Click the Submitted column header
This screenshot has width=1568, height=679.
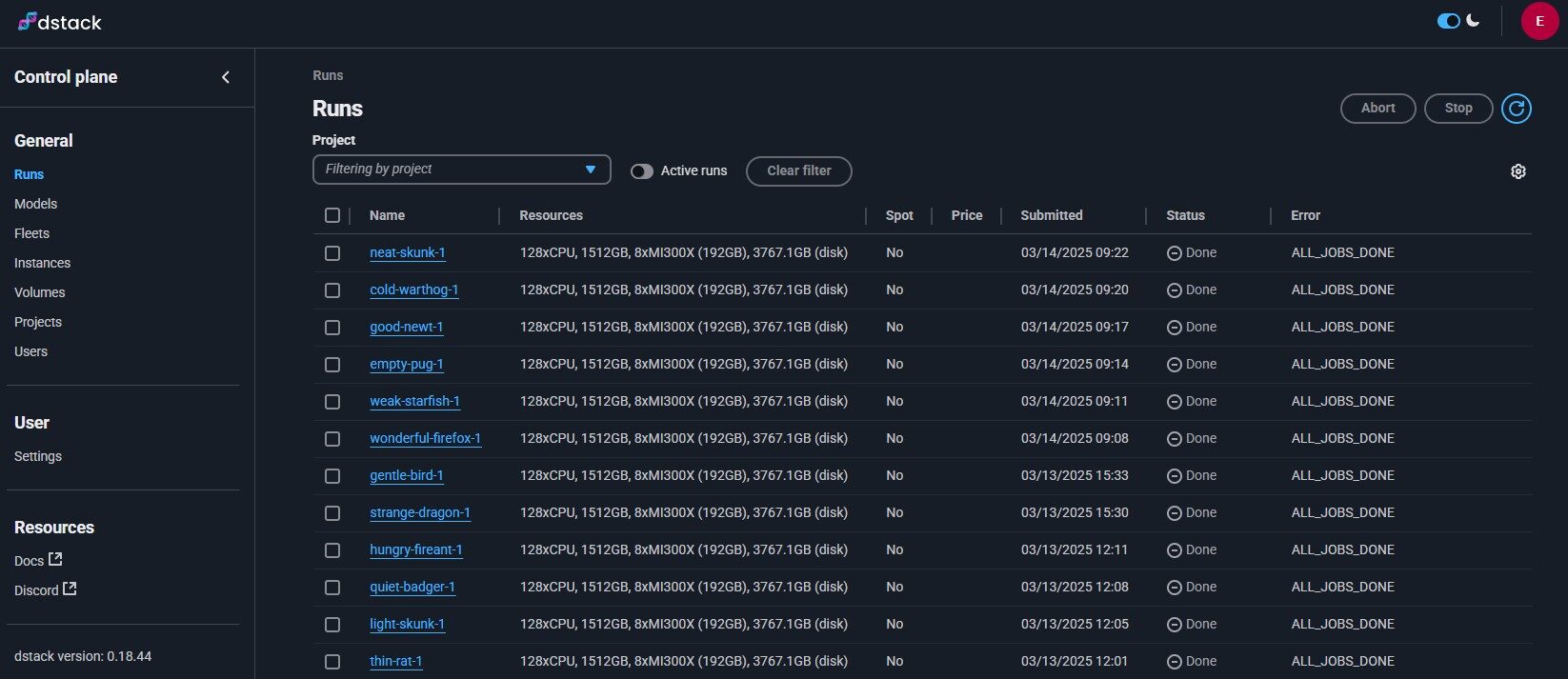point(1051,215)
